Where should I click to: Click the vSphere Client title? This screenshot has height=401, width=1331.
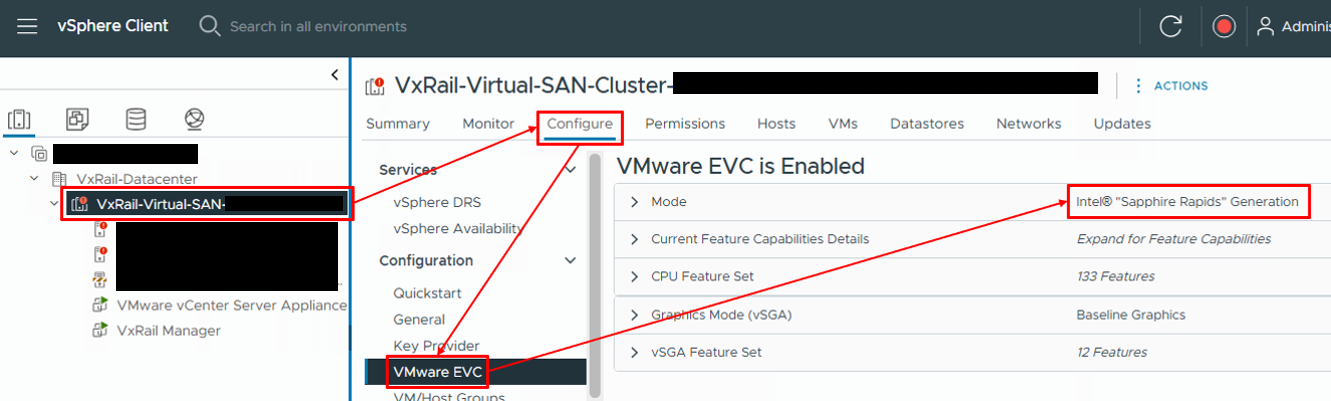pyautogui.click(x=113, y=26)
